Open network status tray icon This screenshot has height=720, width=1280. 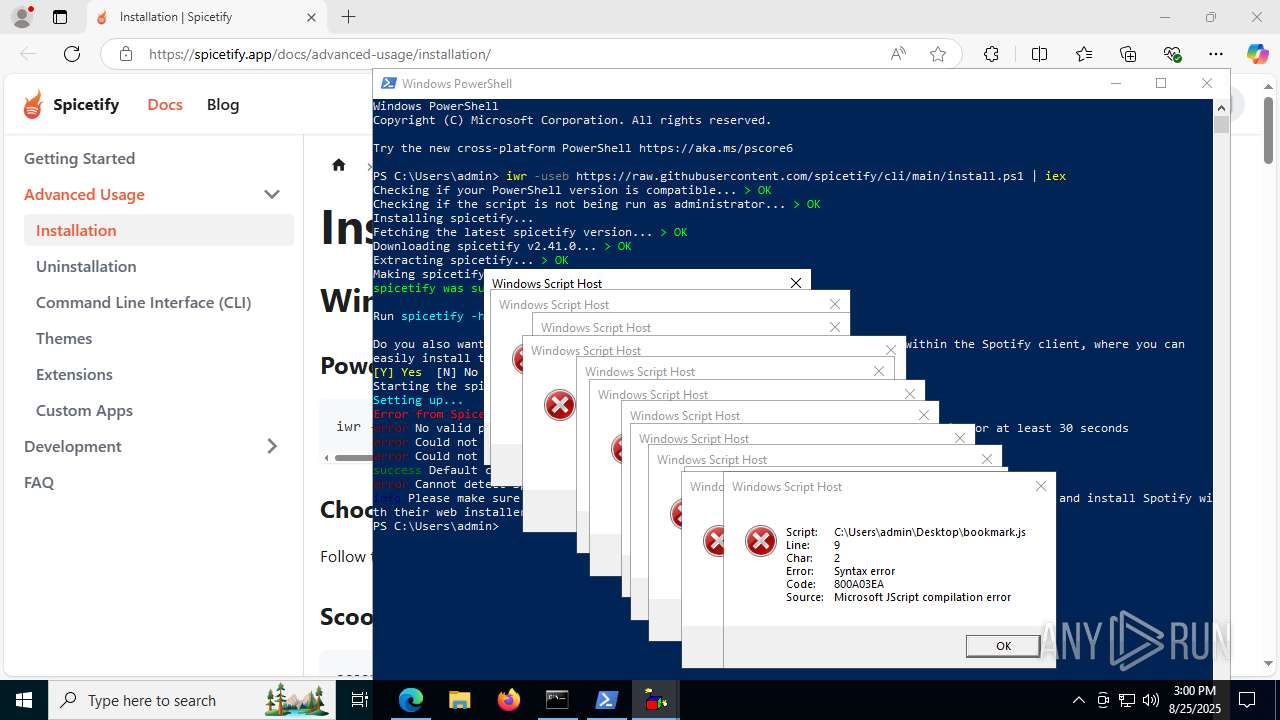(1127, 700)
